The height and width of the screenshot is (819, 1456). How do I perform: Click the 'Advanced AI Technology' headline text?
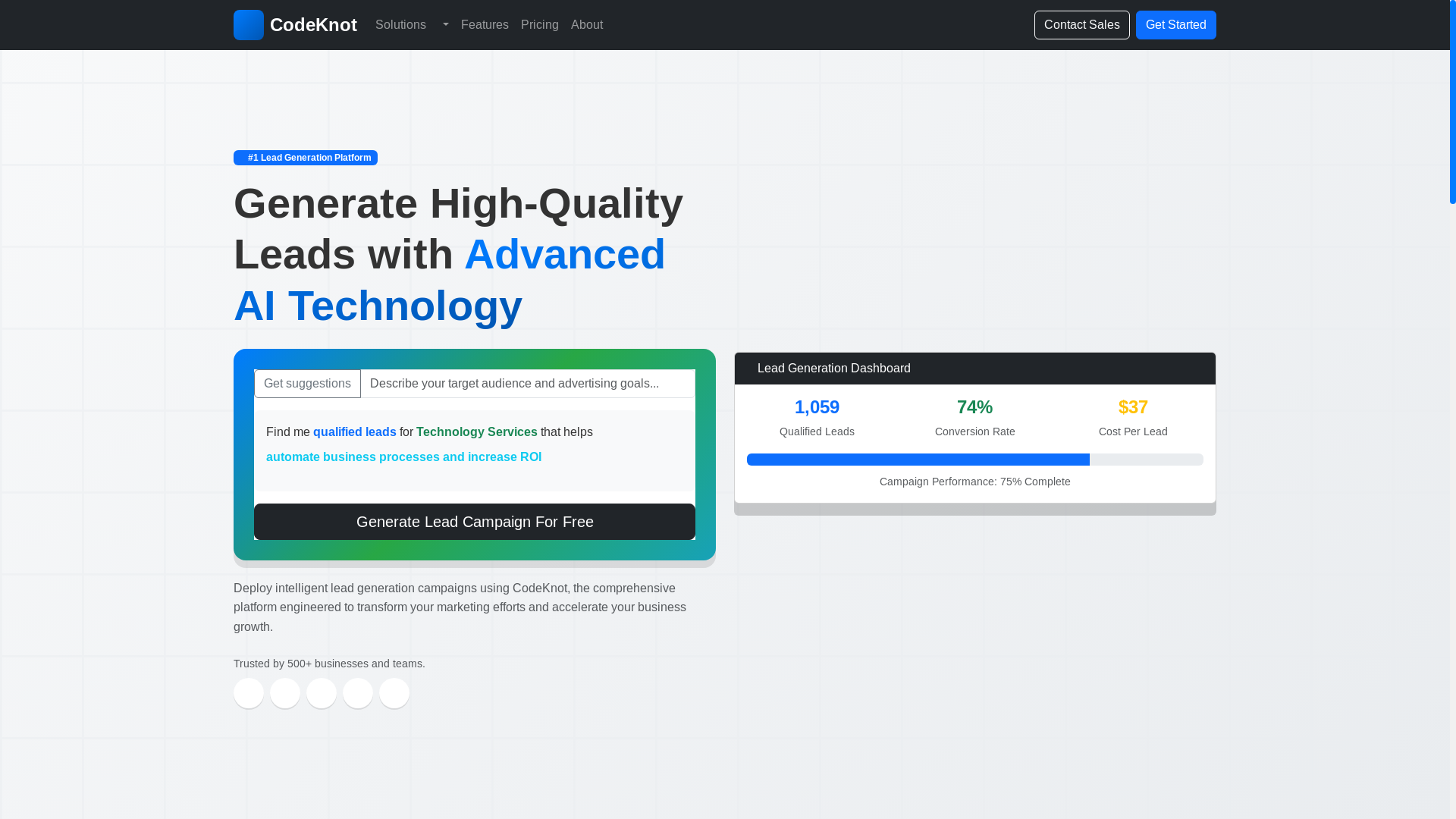tap(450, 280)
